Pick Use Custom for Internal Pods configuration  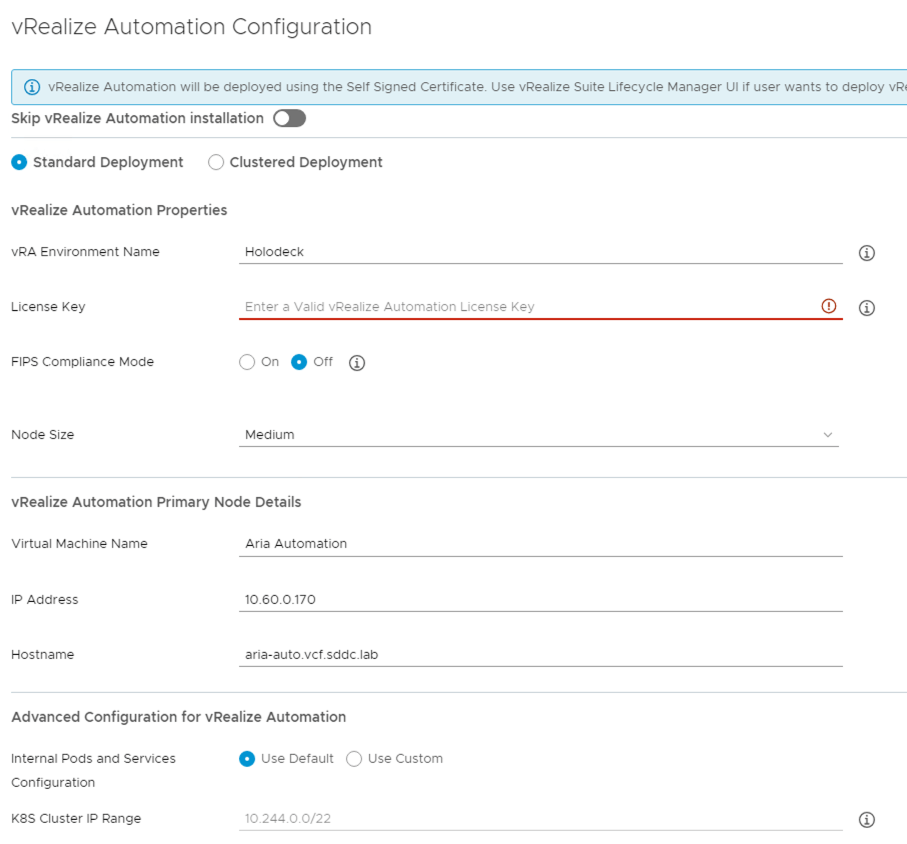tap(354, 759)
